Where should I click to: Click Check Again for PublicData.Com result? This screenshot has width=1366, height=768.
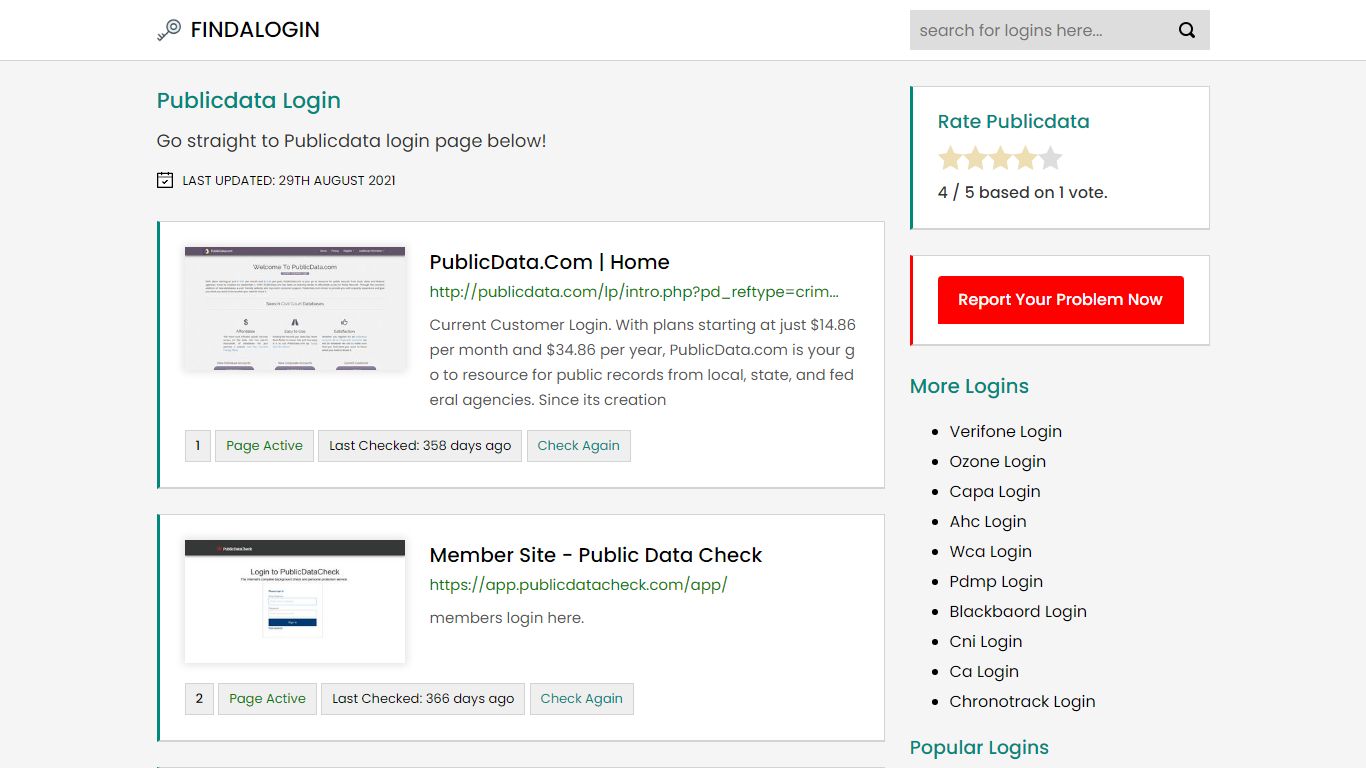coord(578,446)
